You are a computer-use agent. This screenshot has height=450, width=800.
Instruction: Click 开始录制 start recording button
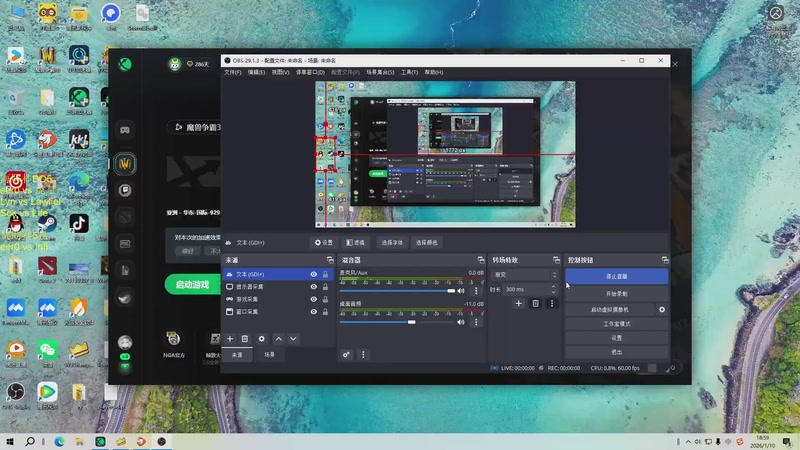617,294
